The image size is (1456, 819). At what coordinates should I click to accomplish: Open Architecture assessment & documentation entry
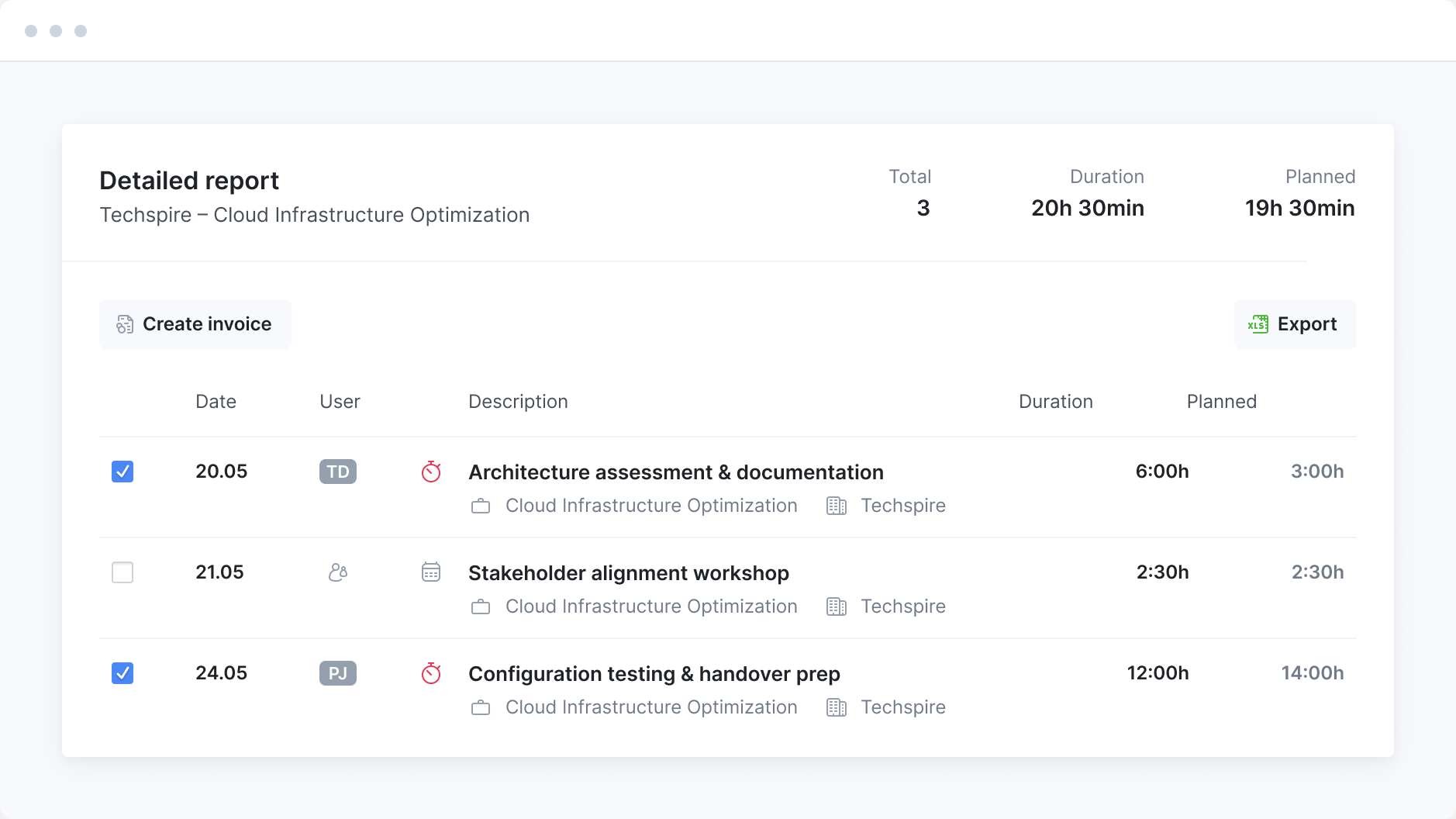pos(675,472)
